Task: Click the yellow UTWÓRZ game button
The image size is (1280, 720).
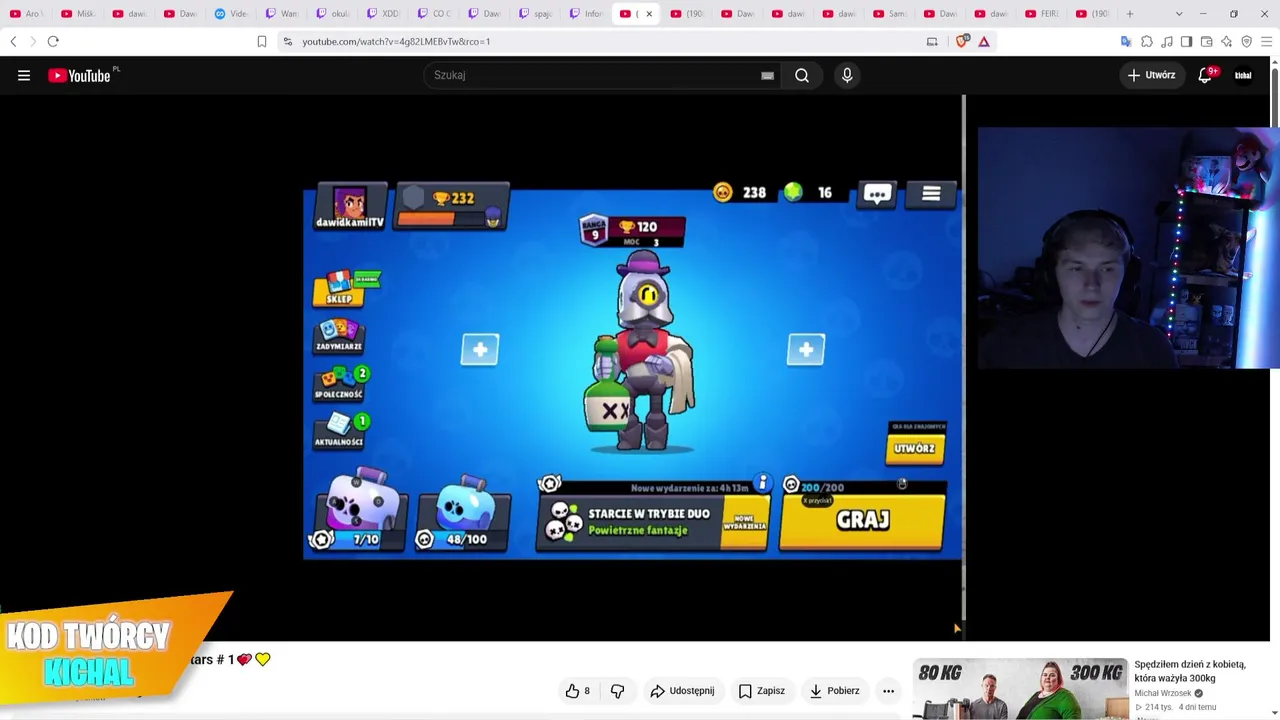Action: click(914, 448)
